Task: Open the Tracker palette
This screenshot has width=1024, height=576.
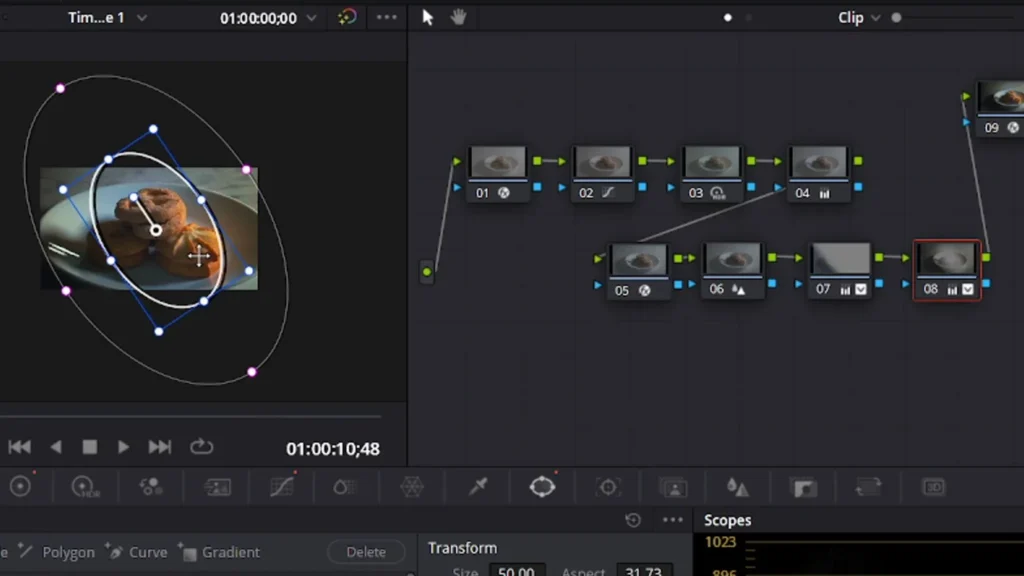Action: pyautogui.click(x=608, y=487)
